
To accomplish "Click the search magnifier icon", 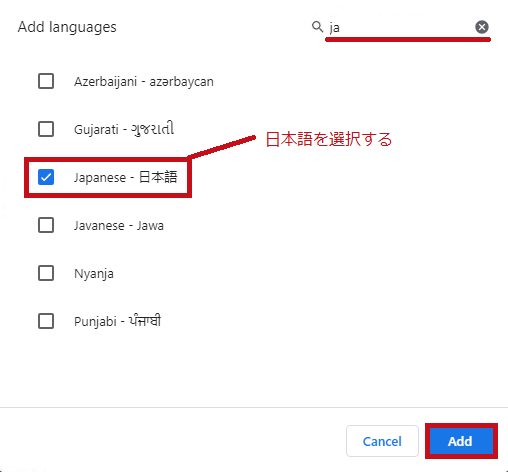I will pyautogui.click(x=317, y=27).
